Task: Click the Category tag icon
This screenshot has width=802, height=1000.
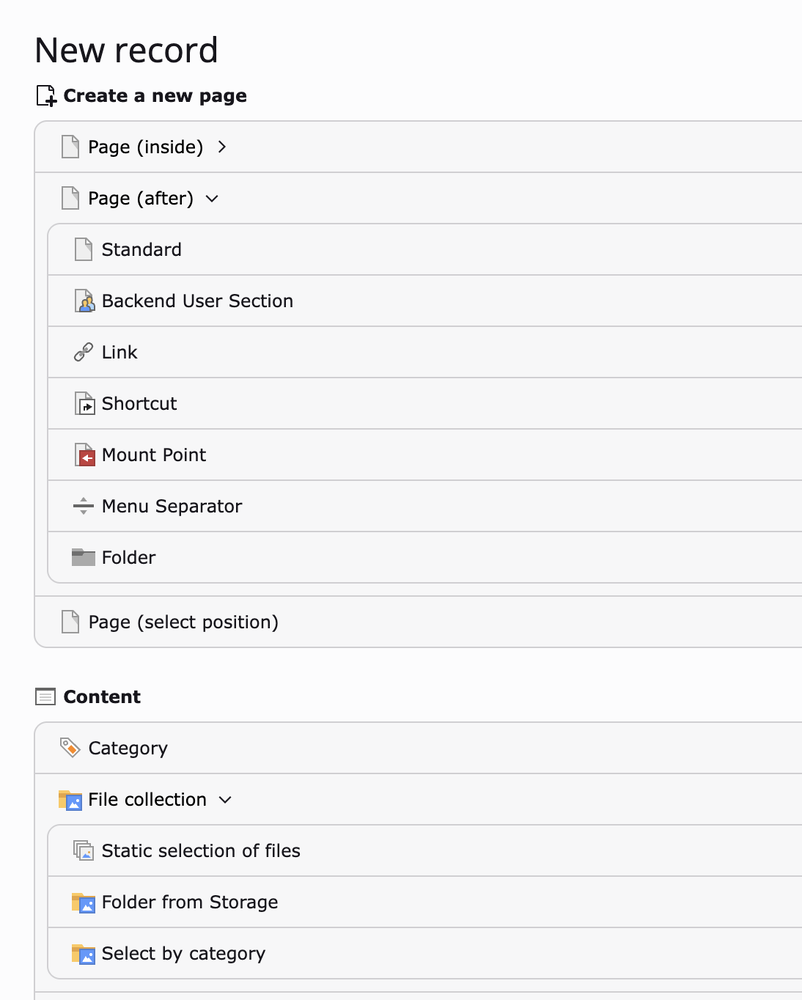Action: point(70,748)
